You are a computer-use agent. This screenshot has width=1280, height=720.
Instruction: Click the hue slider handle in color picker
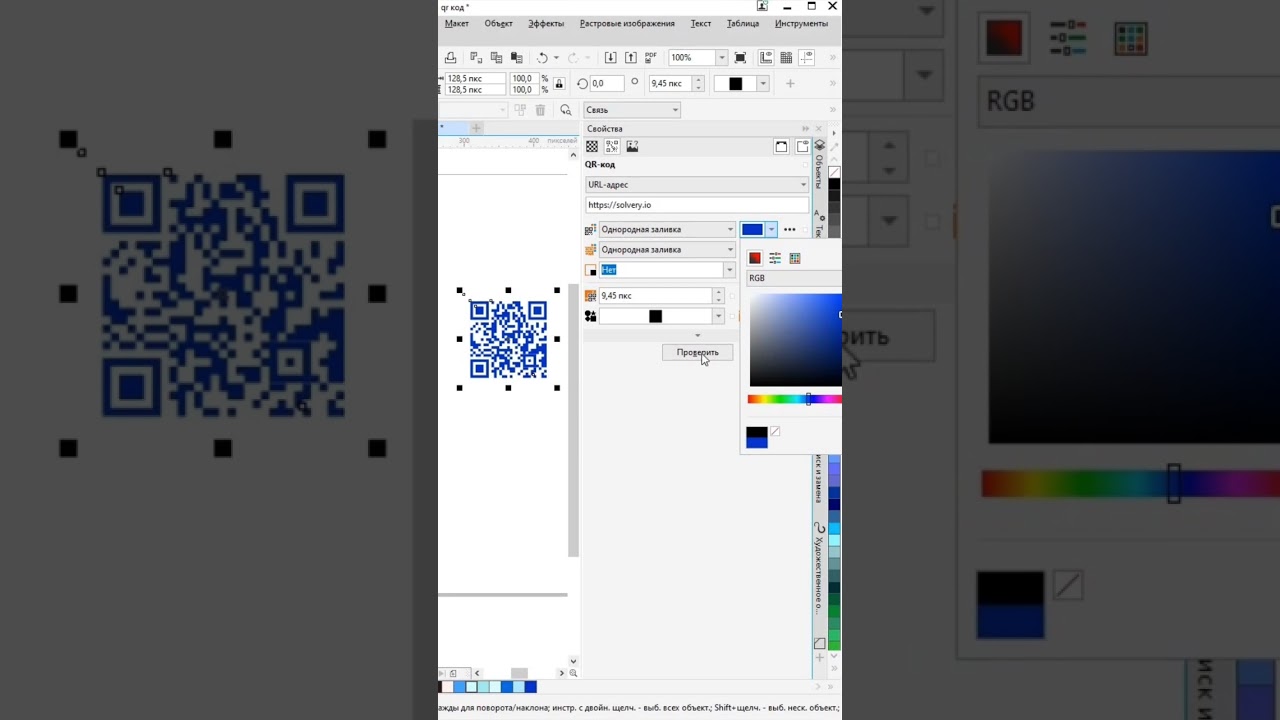(809, 399)
